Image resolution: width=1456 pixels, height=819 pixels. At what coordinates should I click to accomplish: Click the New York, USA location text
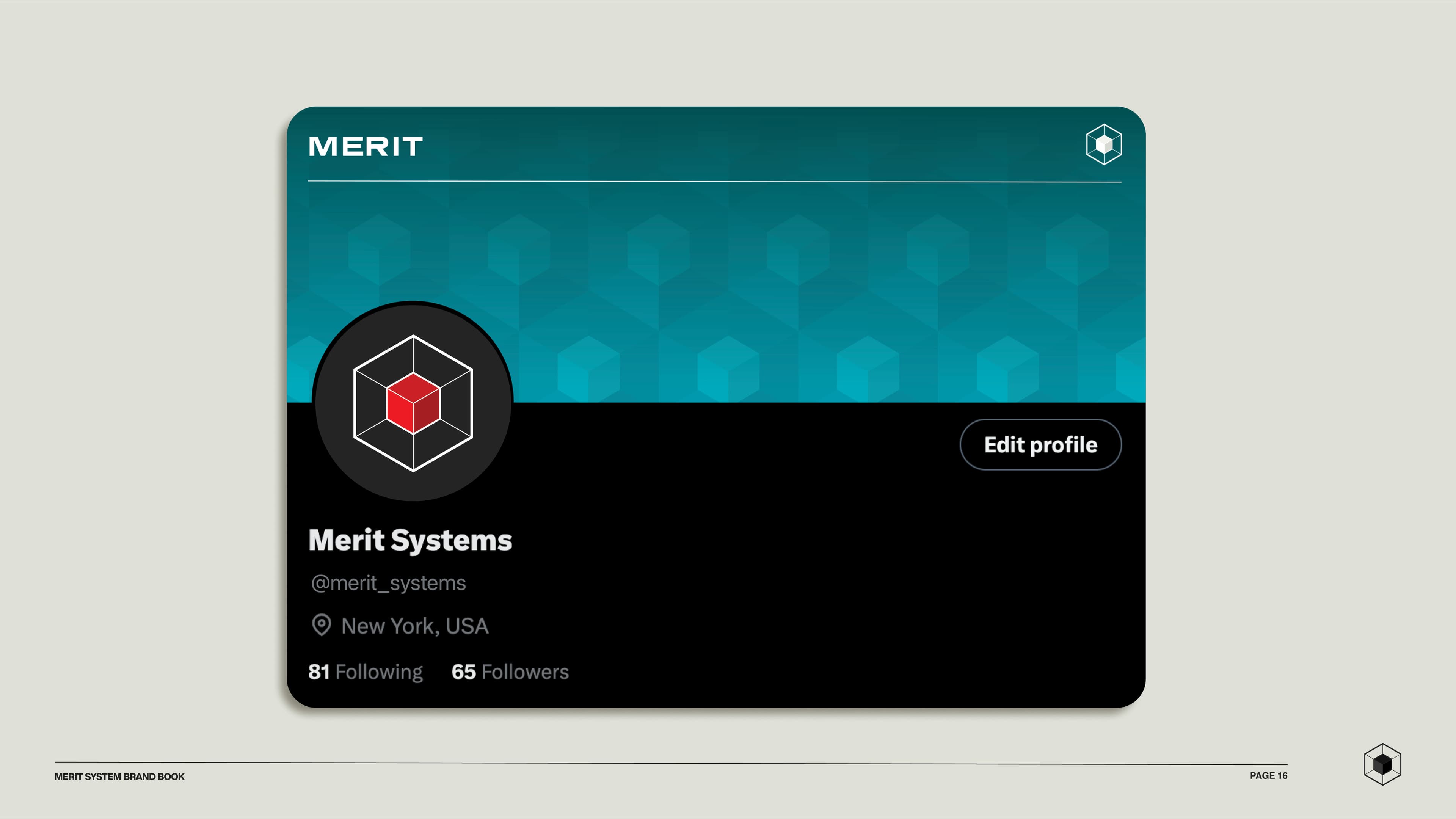tap(414, 626)
